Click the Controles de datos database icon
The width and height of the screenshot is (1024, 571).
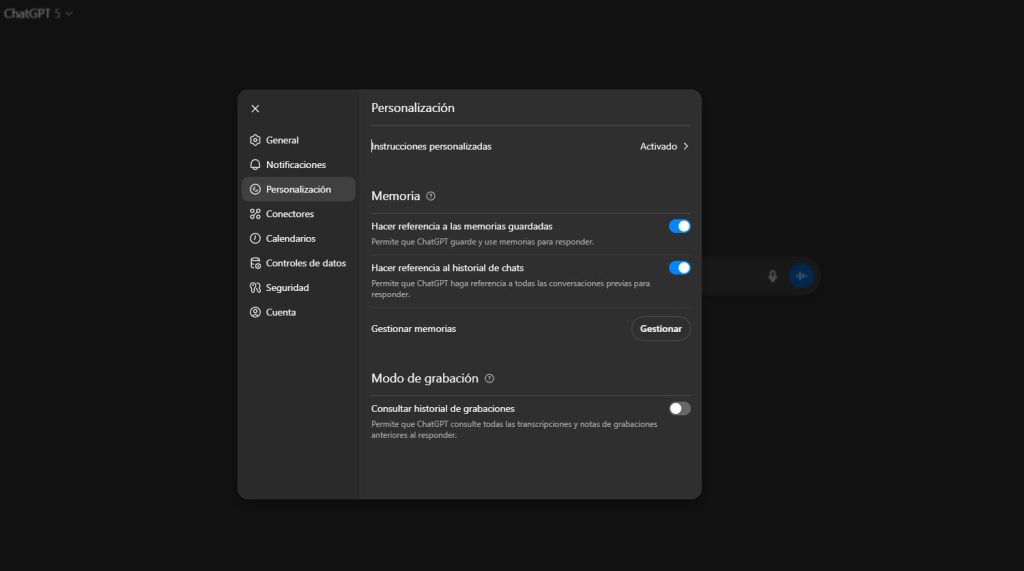[255, 263]
